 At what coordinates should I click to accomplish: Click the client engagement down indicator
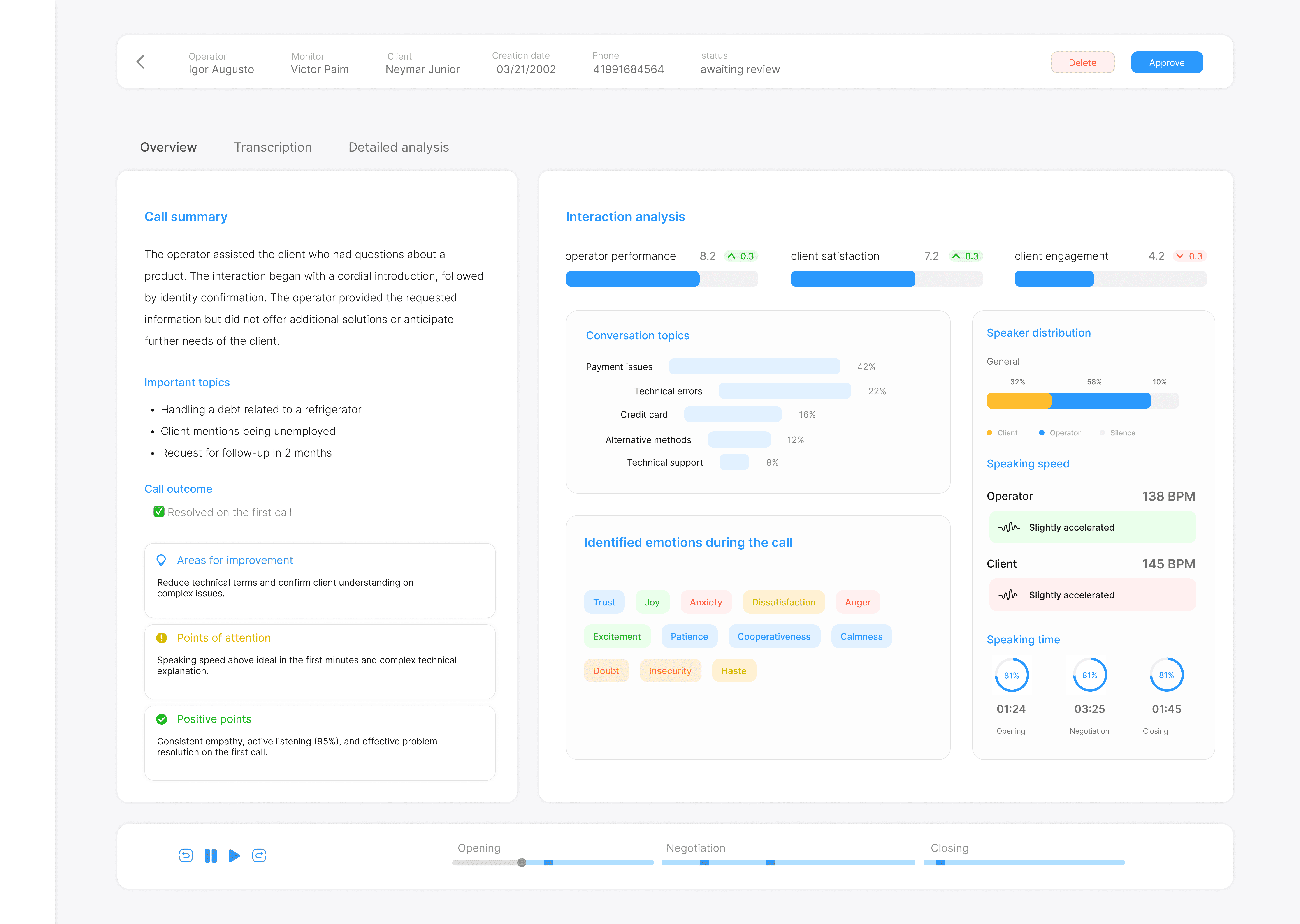click(x=1190, y=256)
